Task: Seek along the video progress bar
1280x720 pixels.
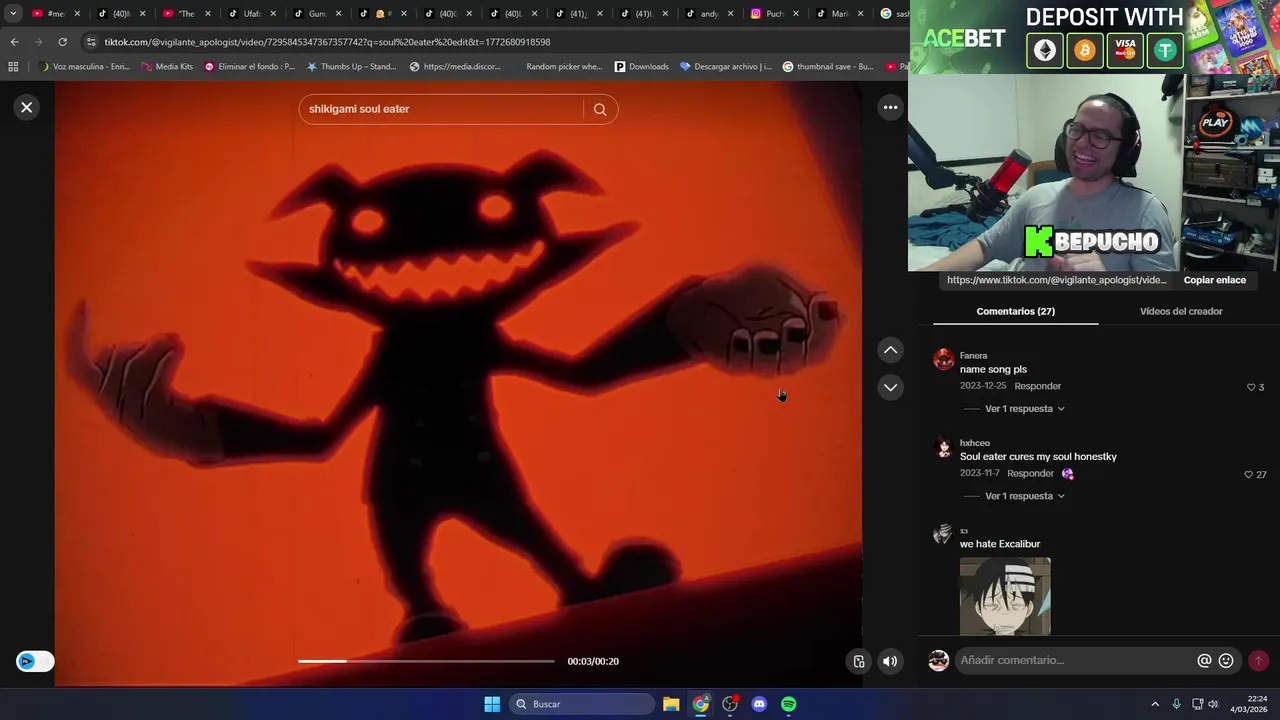Action: pyautogui.click(x=426, y=661)
